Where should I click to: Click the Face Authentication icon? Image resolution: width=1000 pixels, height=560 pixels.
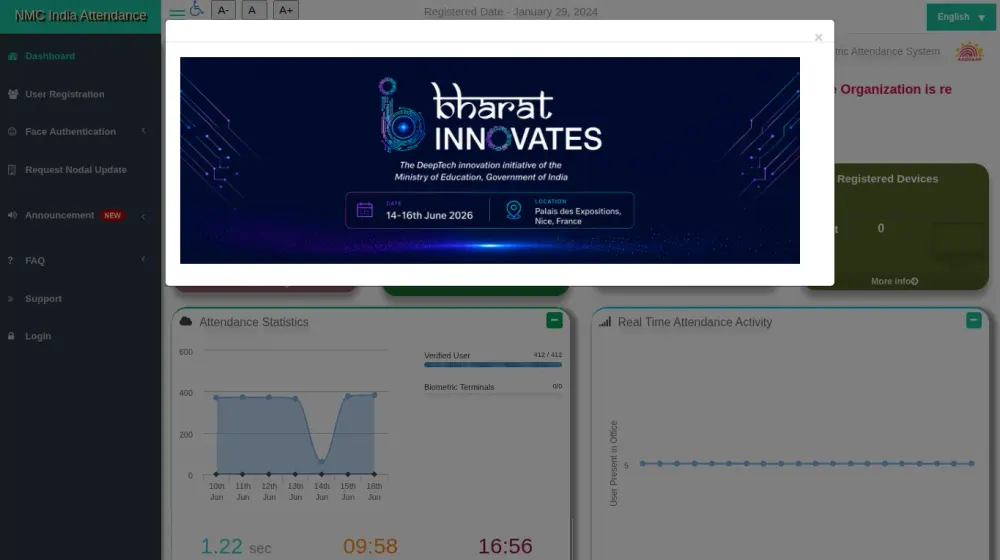pyautogui.click(x=12, y=131)
